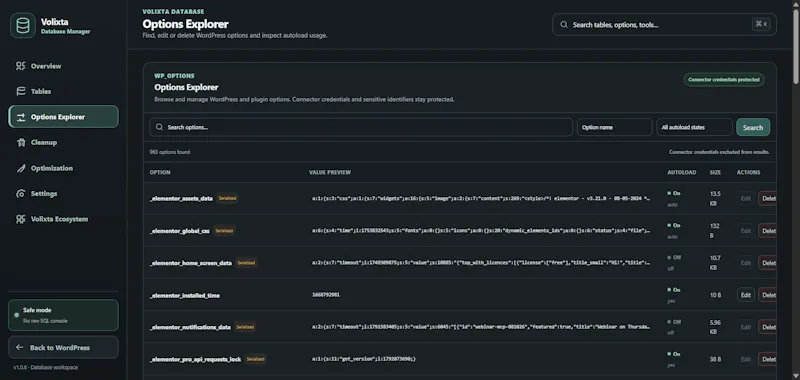Open Volixta Ecosystem in the sidebar

63,219
